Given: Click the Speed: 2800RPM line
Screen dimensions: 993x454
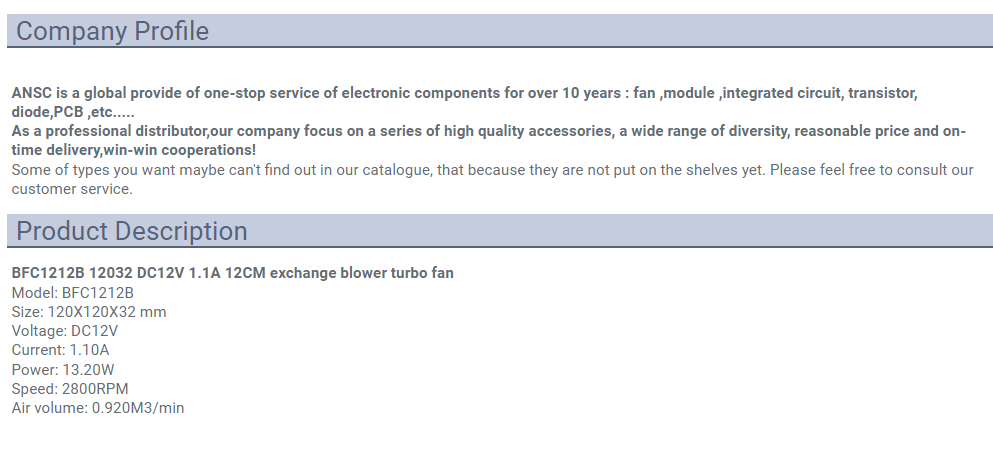Looking at the screenshot, I should click(x=70, y=389).
